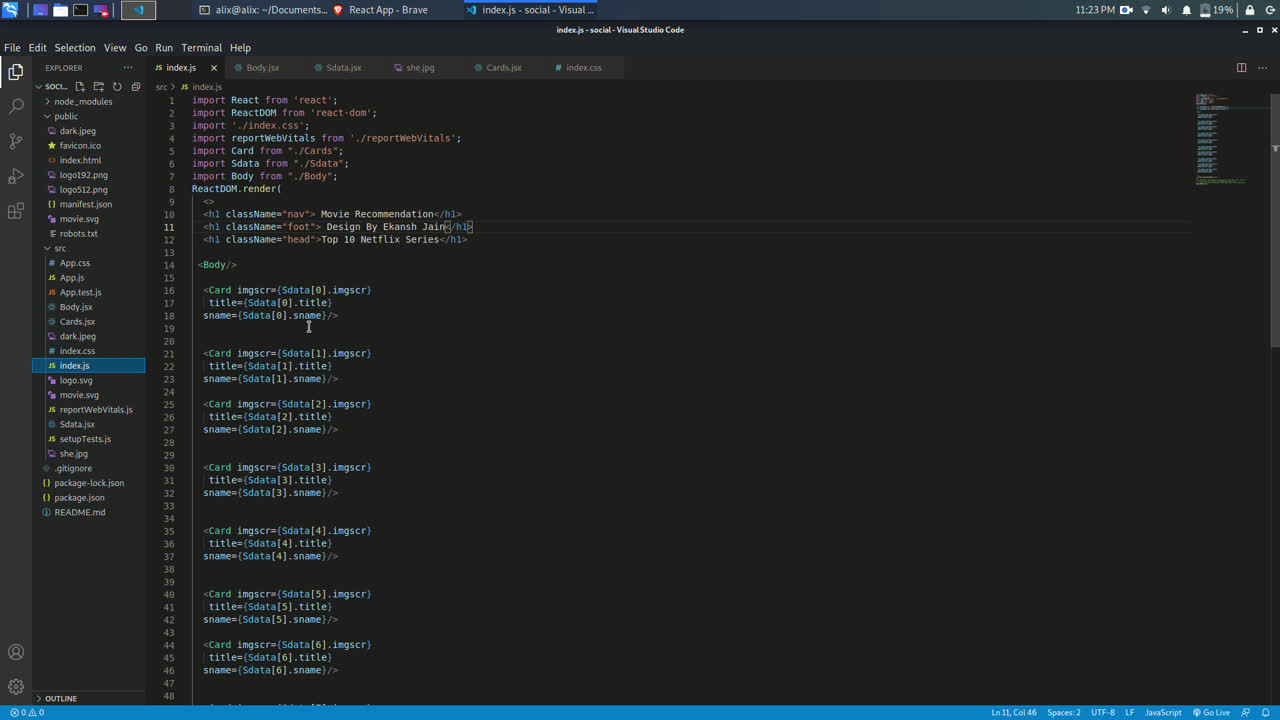Image resolution: width=1280 pixels, height=720 pixels.
Task: Click the New Folder icon in Explorer
Action: (99, 87)
